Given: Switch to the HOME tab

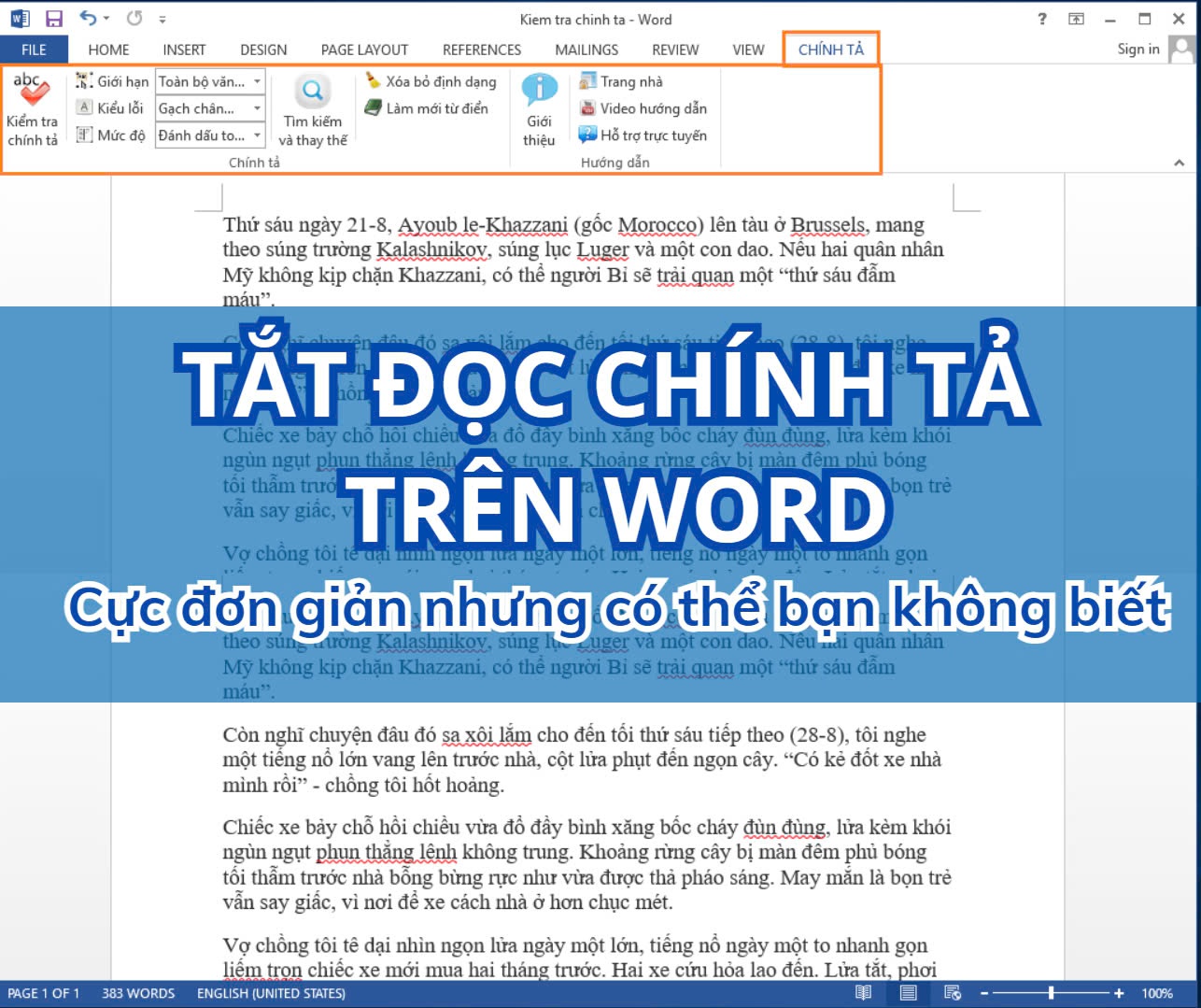Looking at the screenshot, I should pos(108,50).
